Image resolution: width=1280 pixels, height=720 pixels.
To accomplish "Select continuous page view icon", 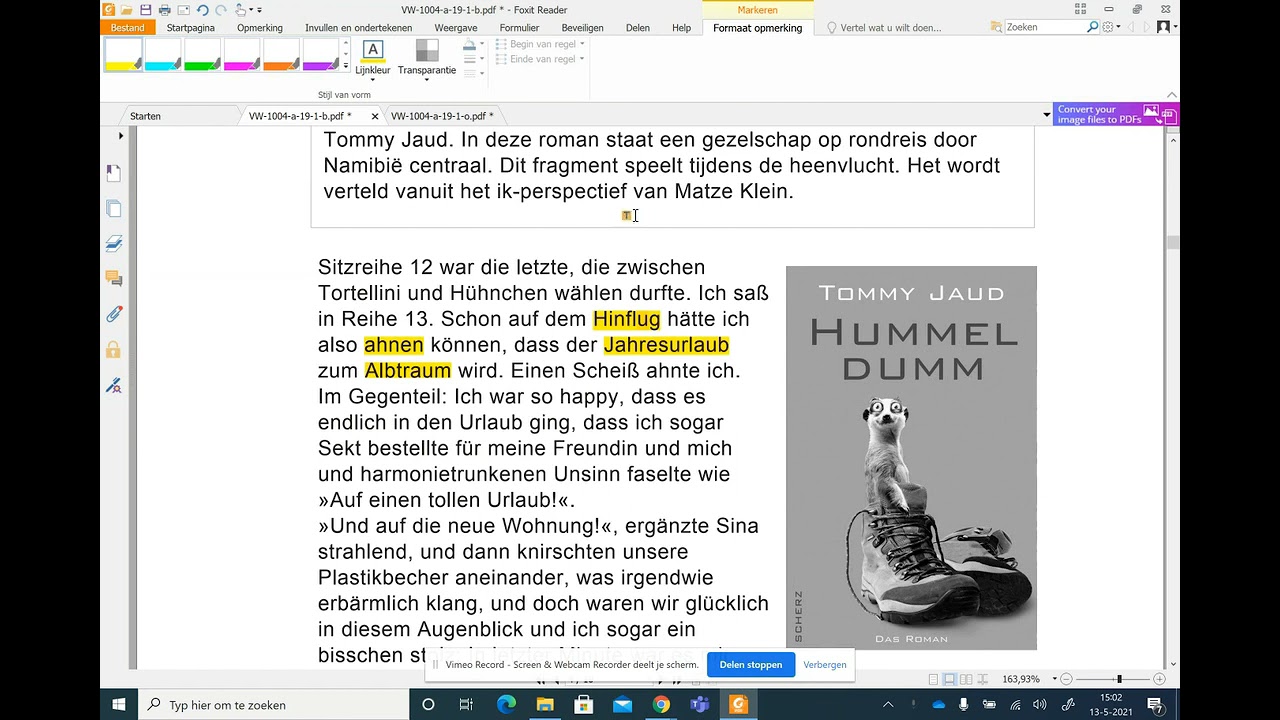I will point(949,679).
